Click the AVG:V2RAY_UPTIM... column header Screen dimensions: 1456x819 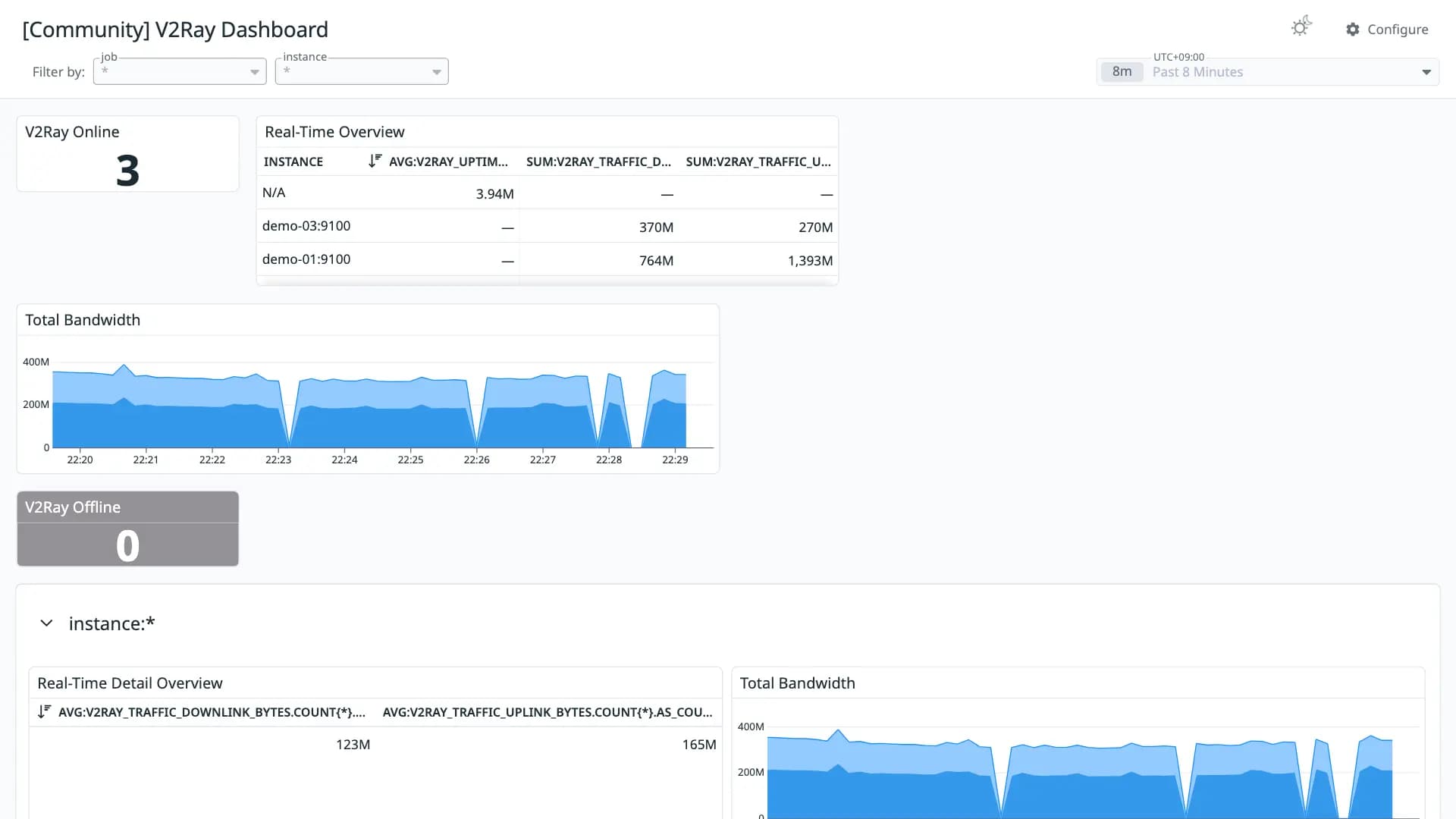tap(448, 162)
